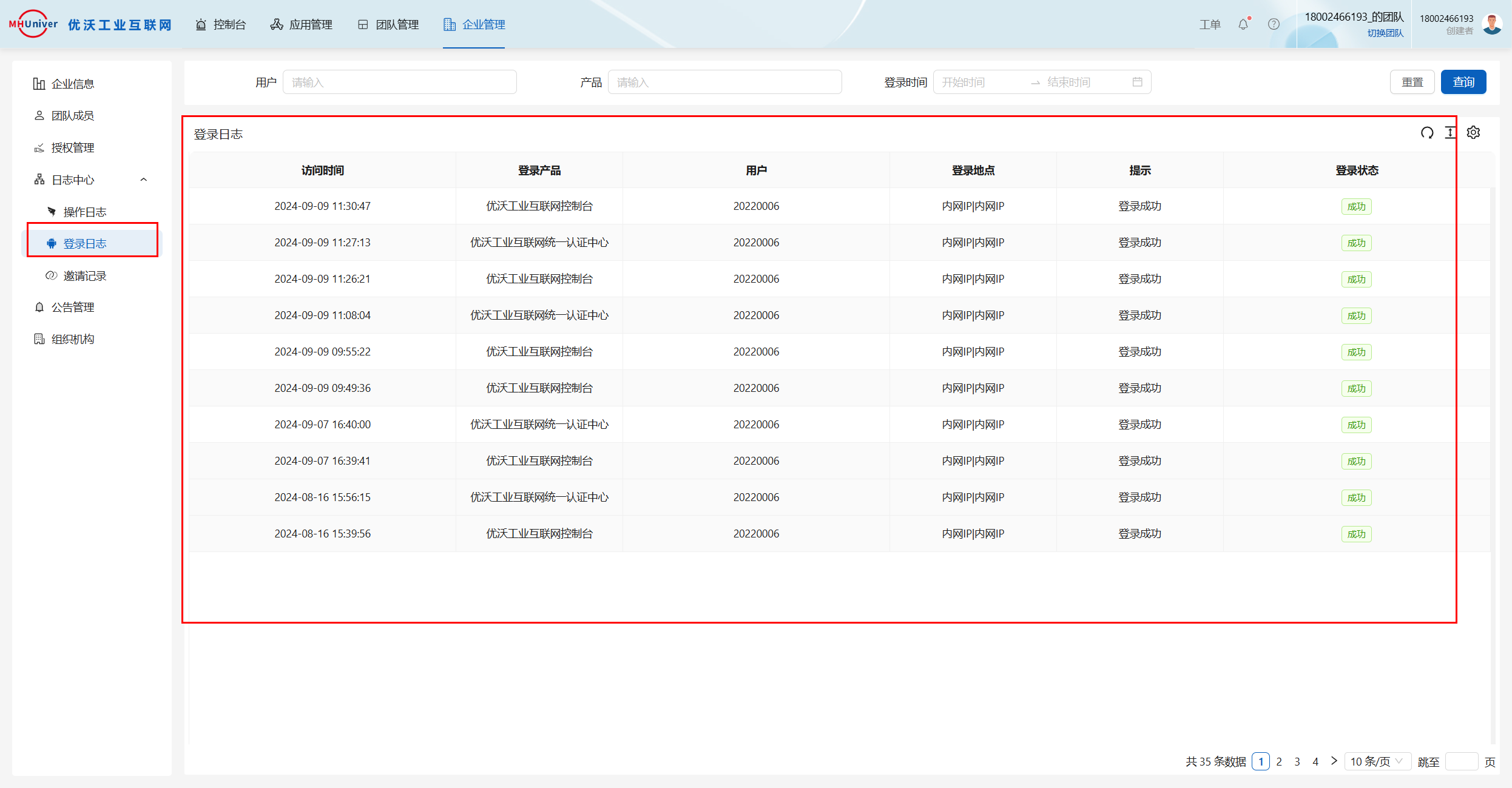Viewport: 1512px width, 788px height.
Task: Click the MHUniver logo
Action: [33, 24]
